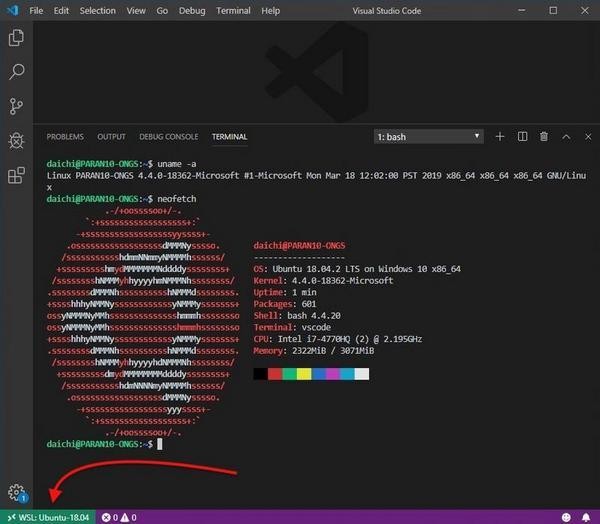Click the red color block in neofetch
This screenshot has height=524, width=600.
point(275,374)
